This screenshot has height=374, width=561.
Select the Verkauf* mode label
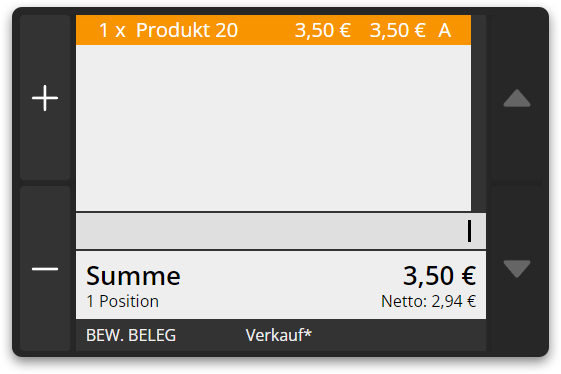(x=279, y=335)
